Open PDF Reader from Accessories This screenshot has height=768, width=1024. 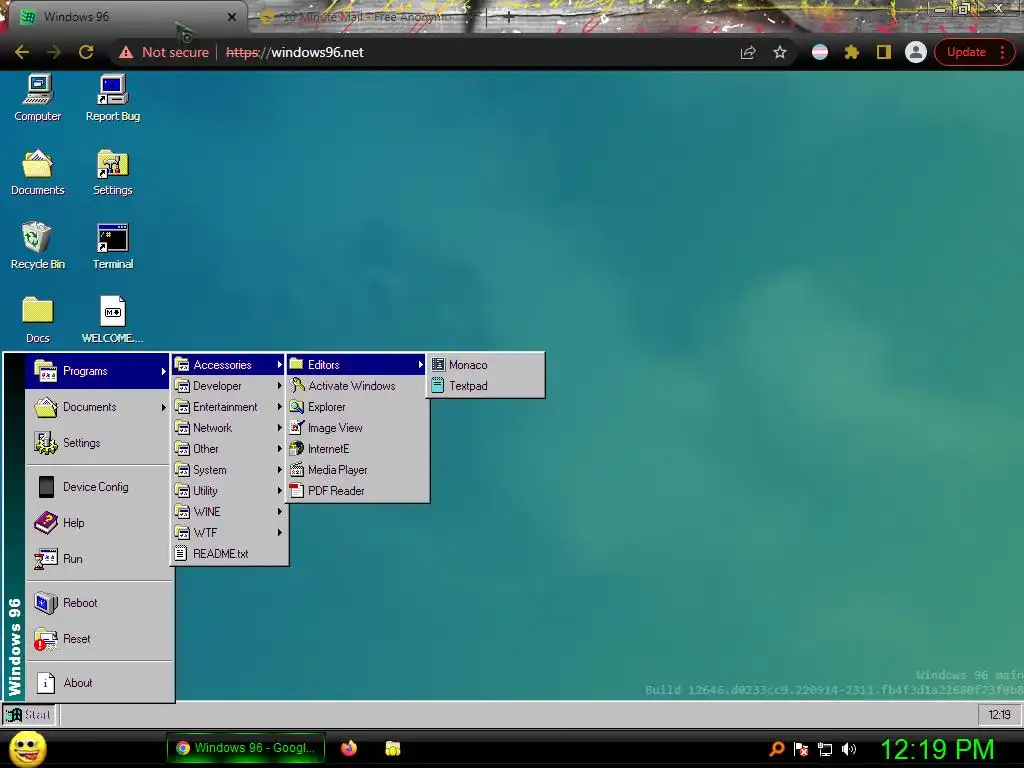(x=358, y=490)
